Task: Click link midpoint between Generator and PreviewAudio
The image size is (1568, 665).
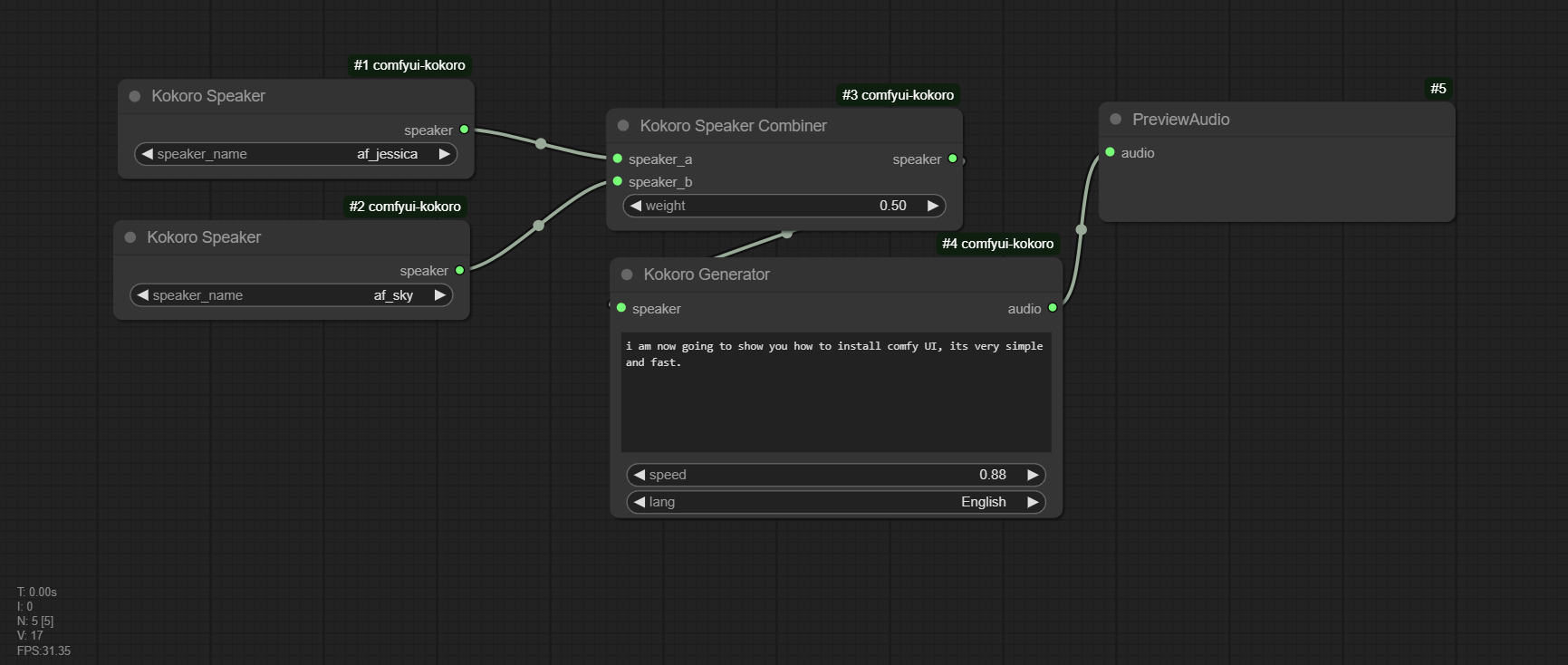Action: 1081,230
